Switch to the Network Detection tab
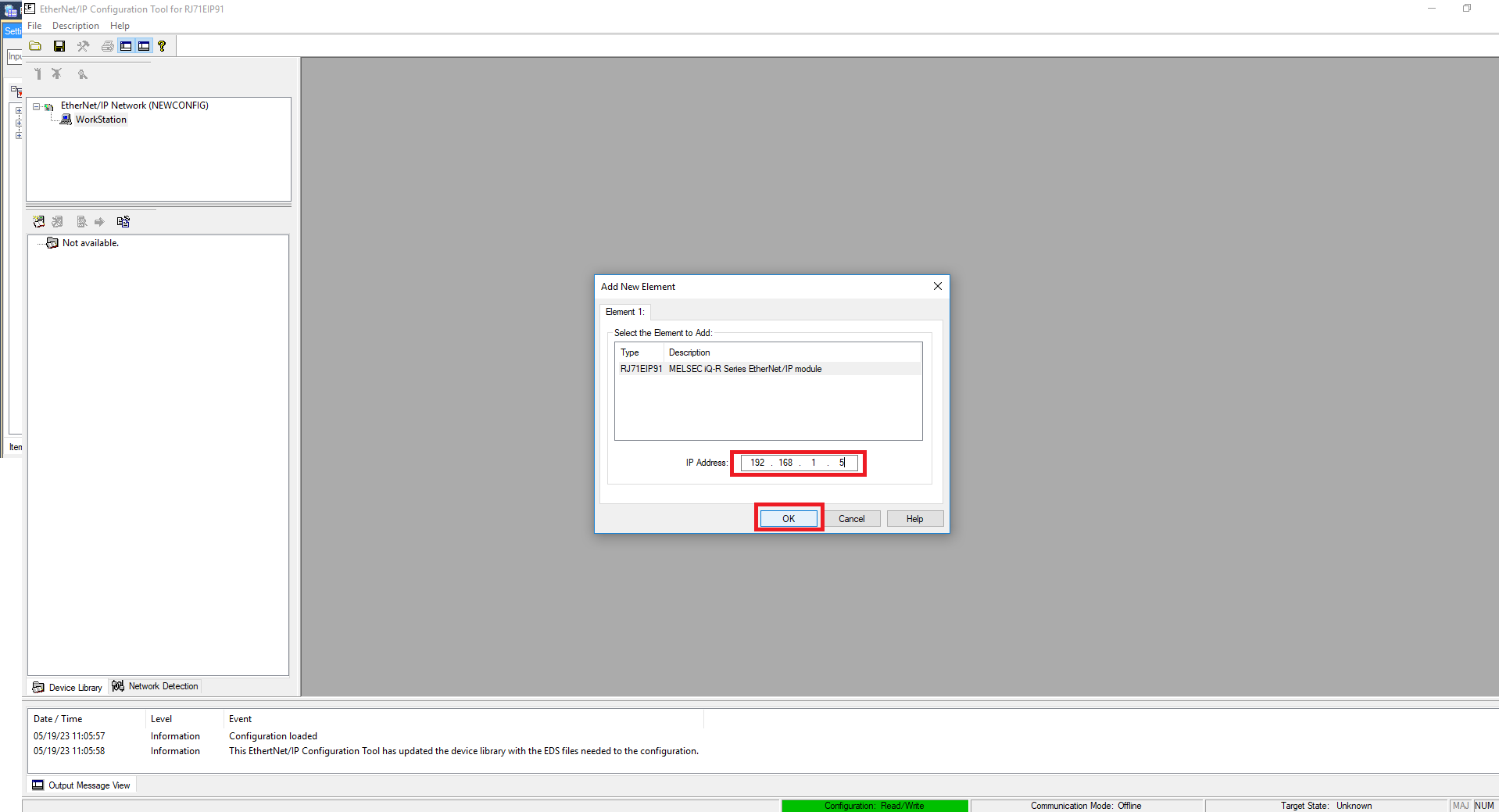 pyautogui.click(x=156, y=686)
